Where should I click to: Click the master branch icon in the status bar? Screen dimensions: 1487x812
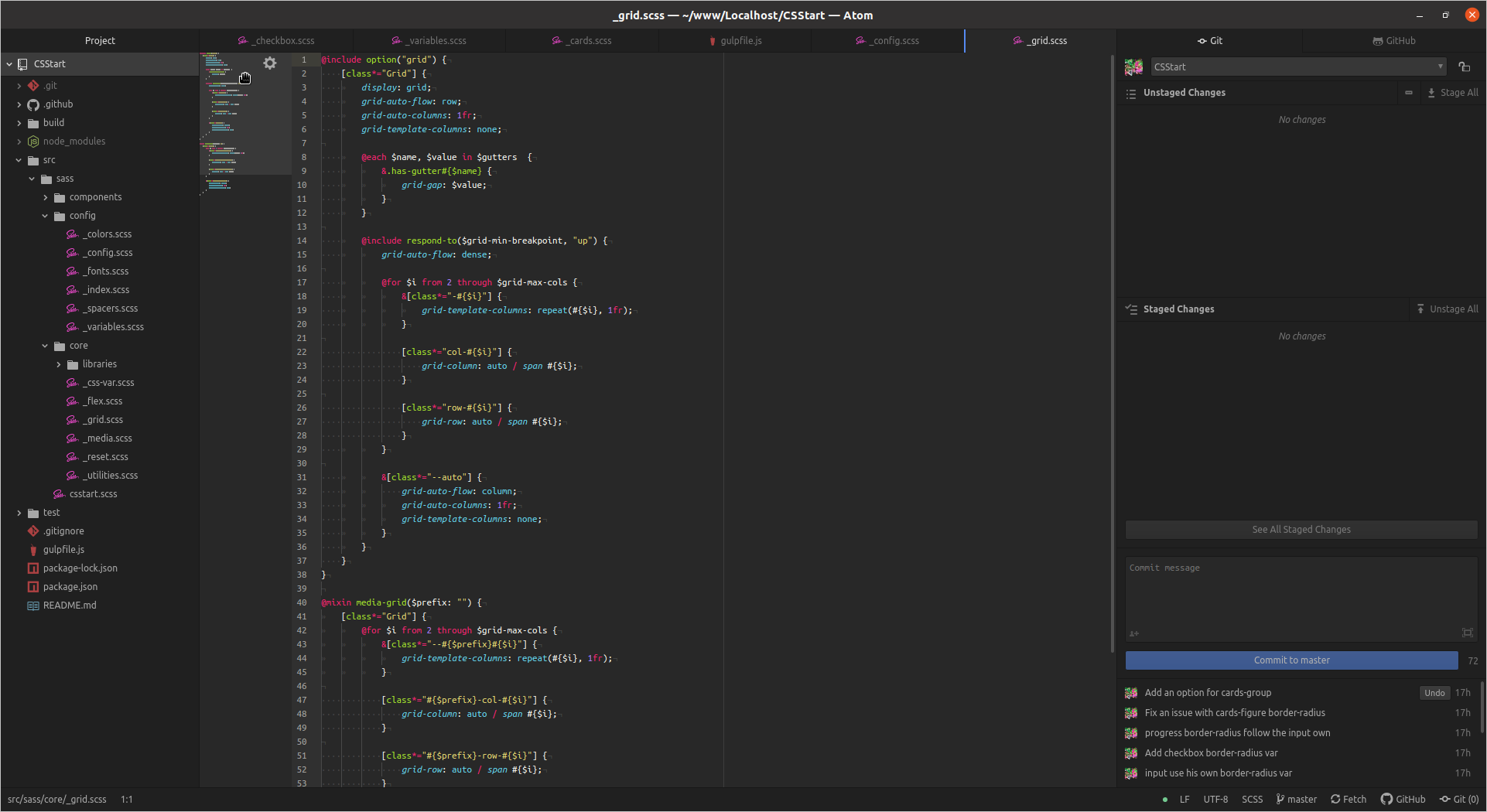point(1280,799)
